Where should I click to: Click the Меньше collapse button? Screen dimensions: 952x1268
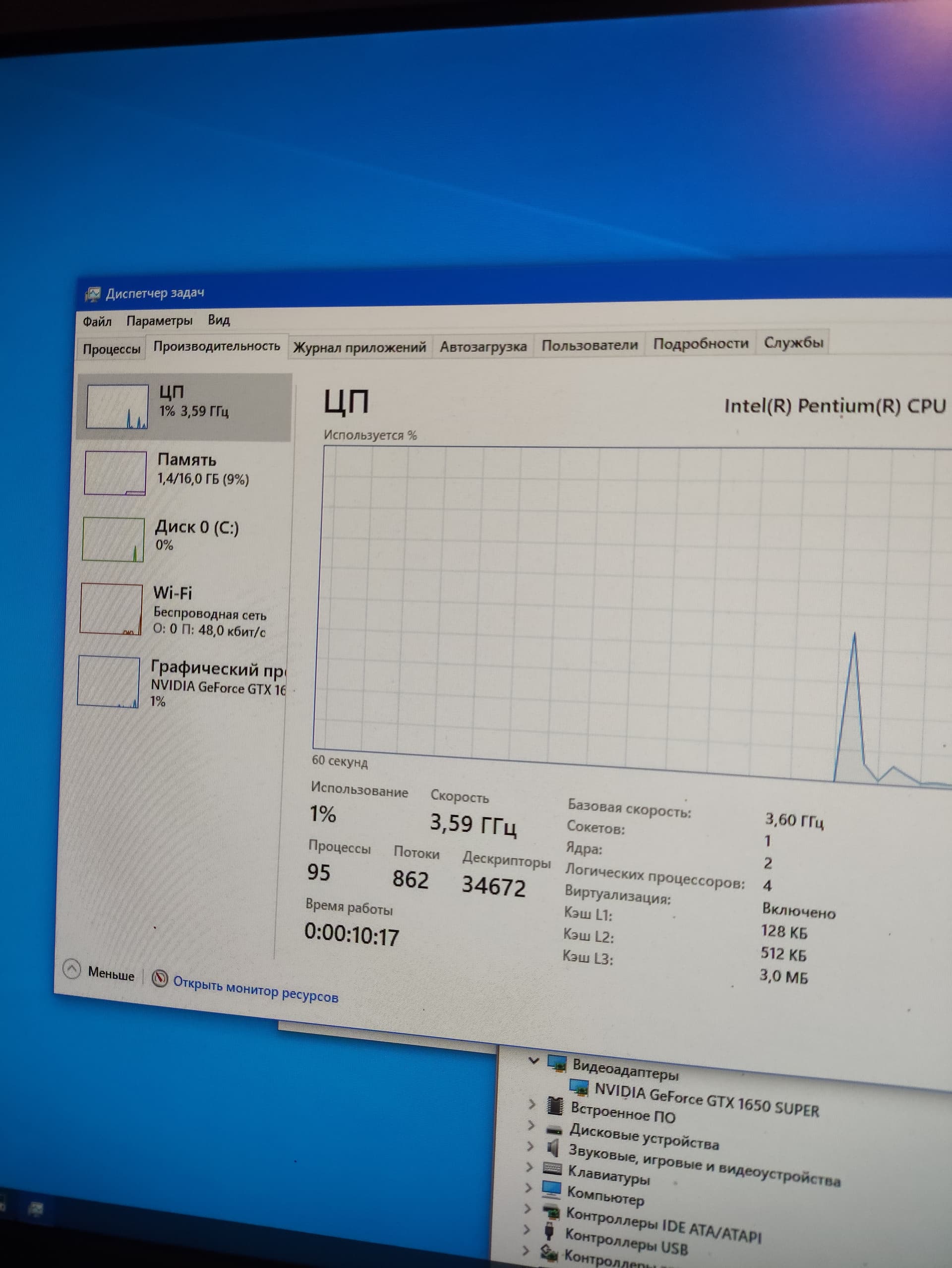point(99,971)
